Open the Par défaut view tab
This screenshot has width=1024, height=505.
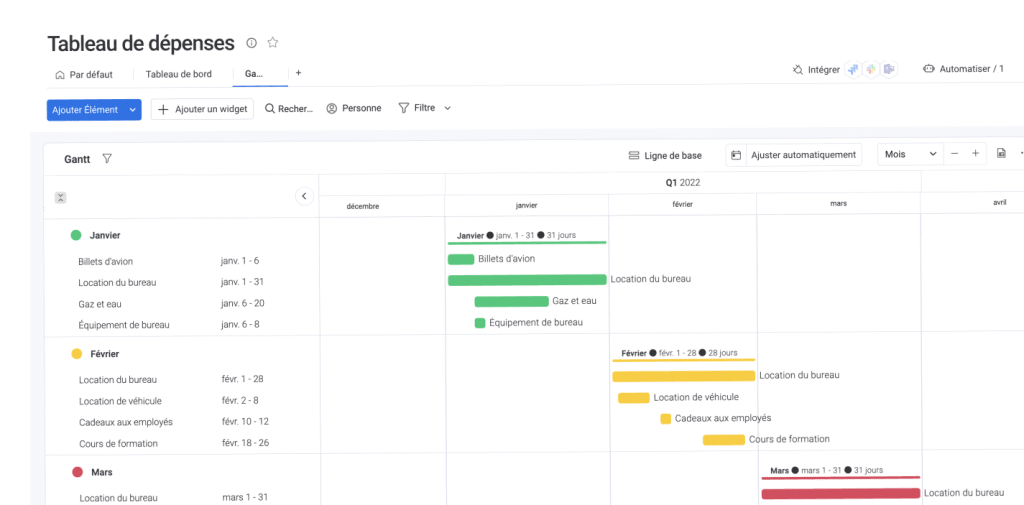84,74
